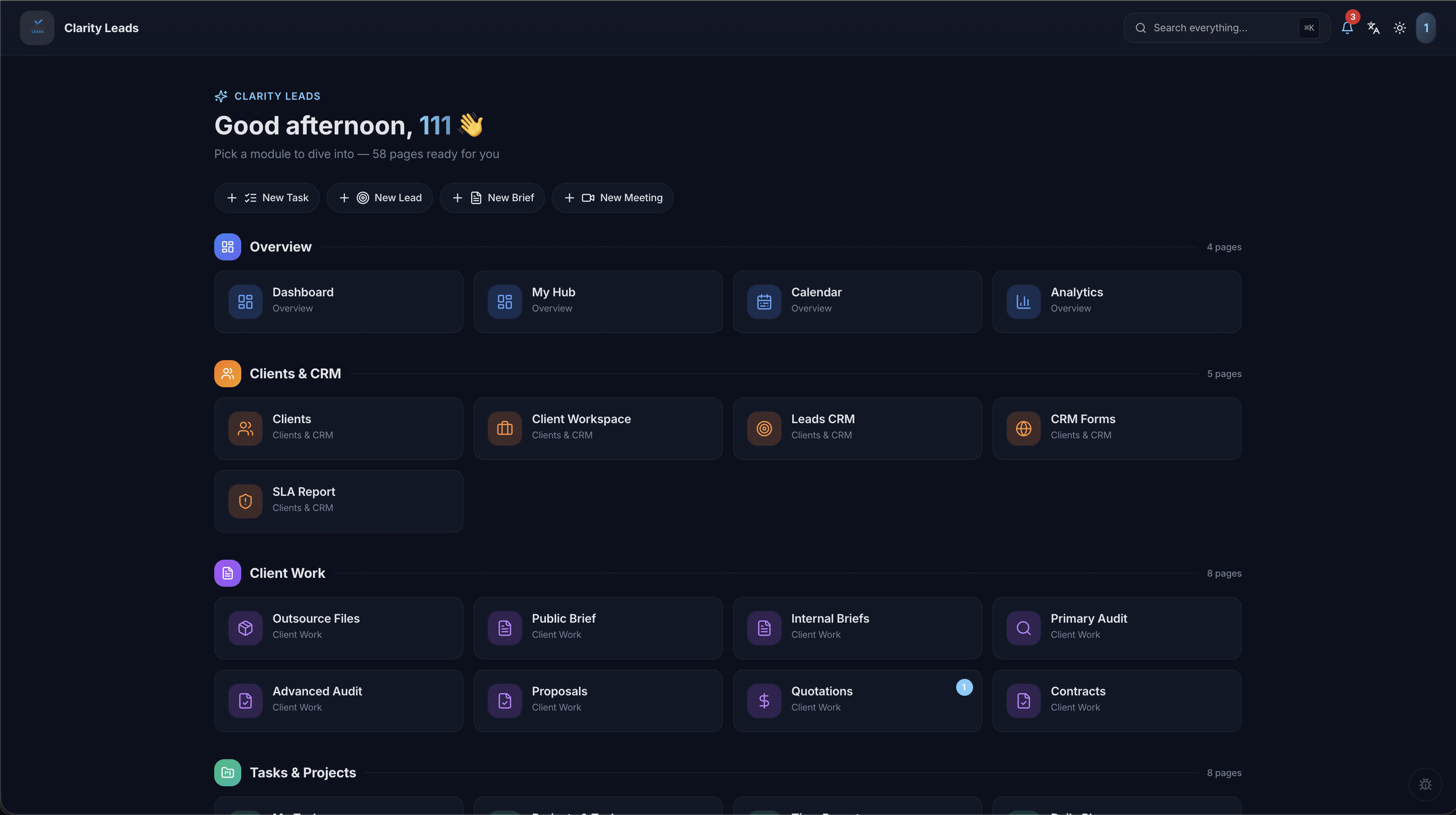
Task: Click the Clarity Leads logo icon
Action: point(37,28)
